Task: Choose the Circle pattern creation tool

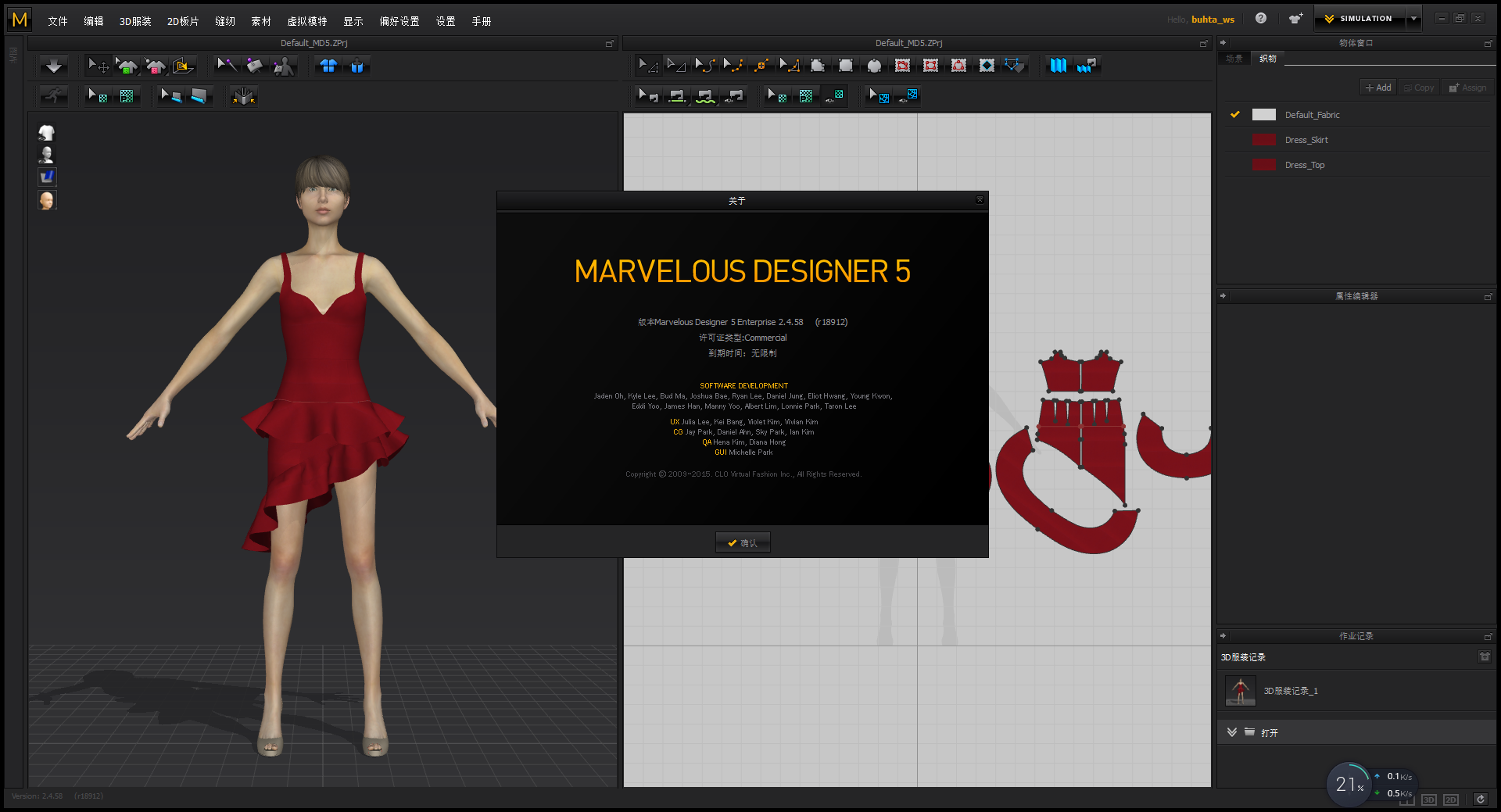Action: pyautogui.click(x=872, y=66)
